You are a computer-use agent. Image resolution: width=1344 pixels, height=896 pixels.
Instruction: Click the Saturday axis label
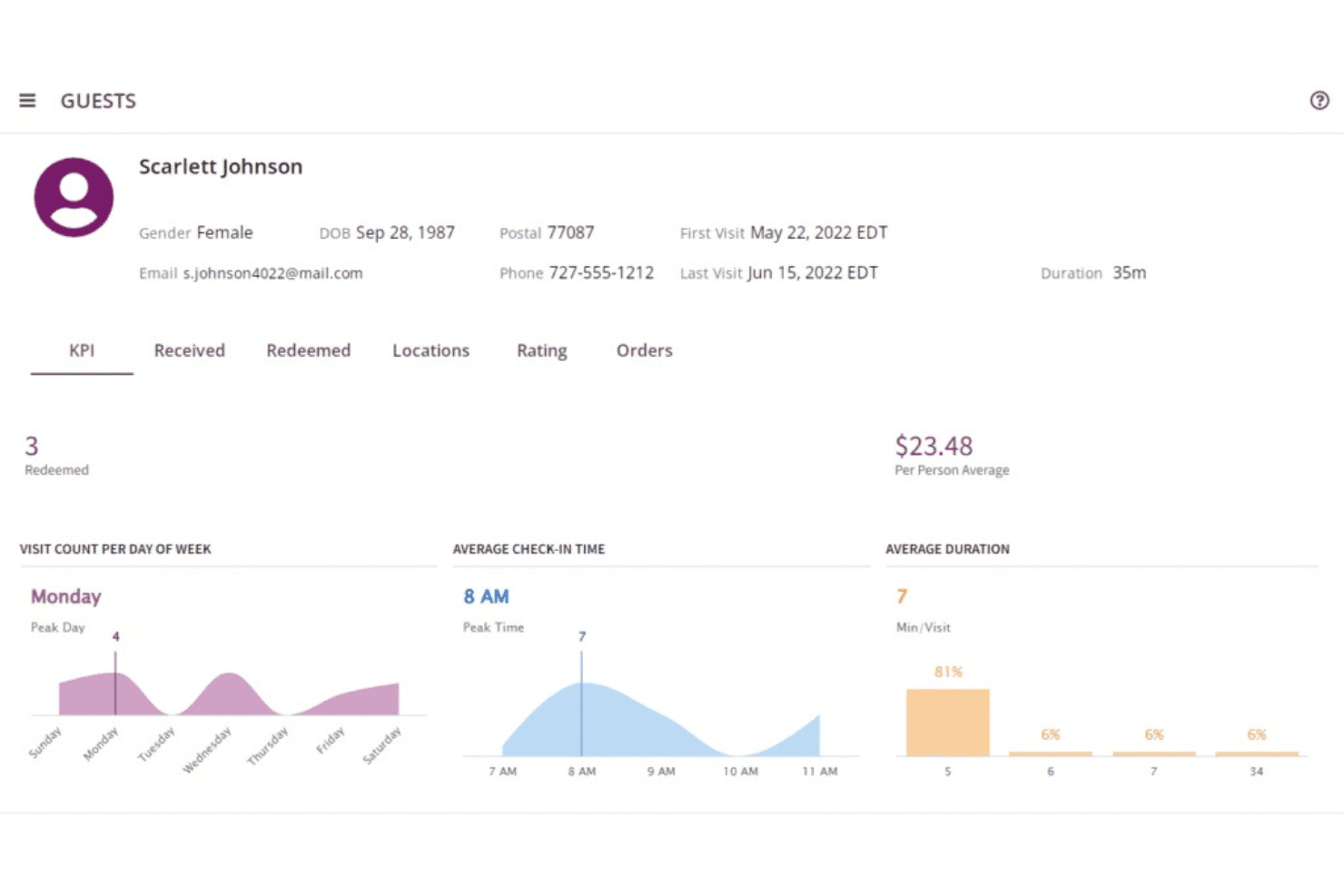pos(381,746)
